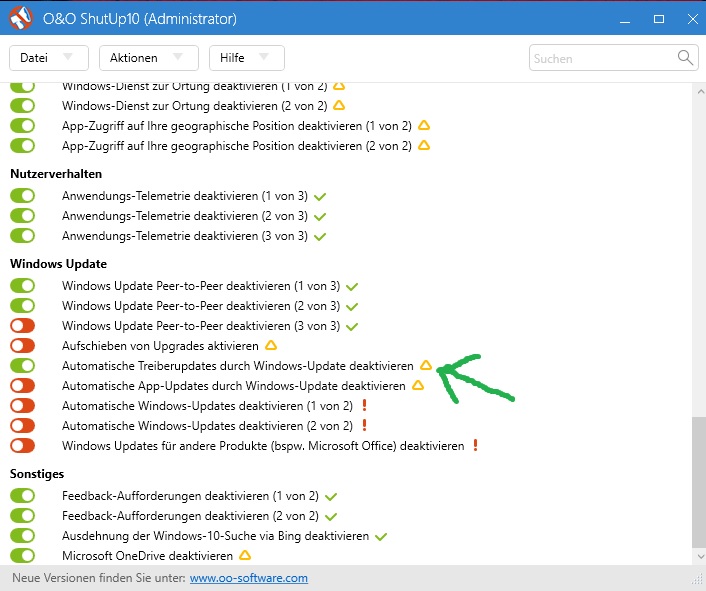Click checkmark beside Peer-to-Peer deaktivieren (2 von 3)

point(352,307)
